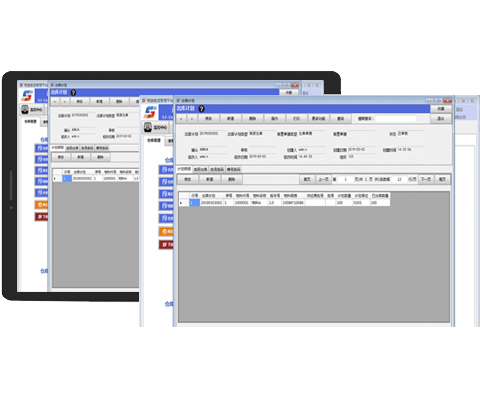
Task: Click 下一页 next page button in front pager
Action: [x=426, y=179]
